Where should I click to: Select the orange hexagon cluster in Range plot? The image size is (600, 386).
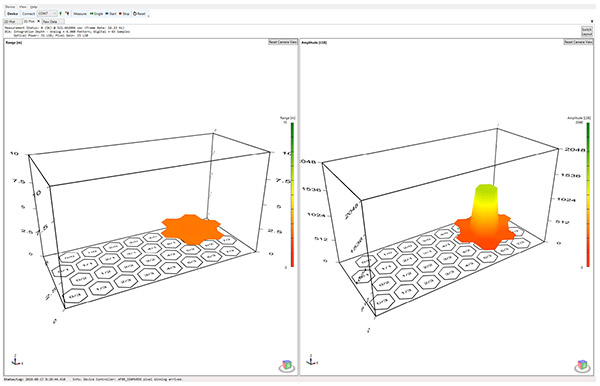(x=192, y=229)
